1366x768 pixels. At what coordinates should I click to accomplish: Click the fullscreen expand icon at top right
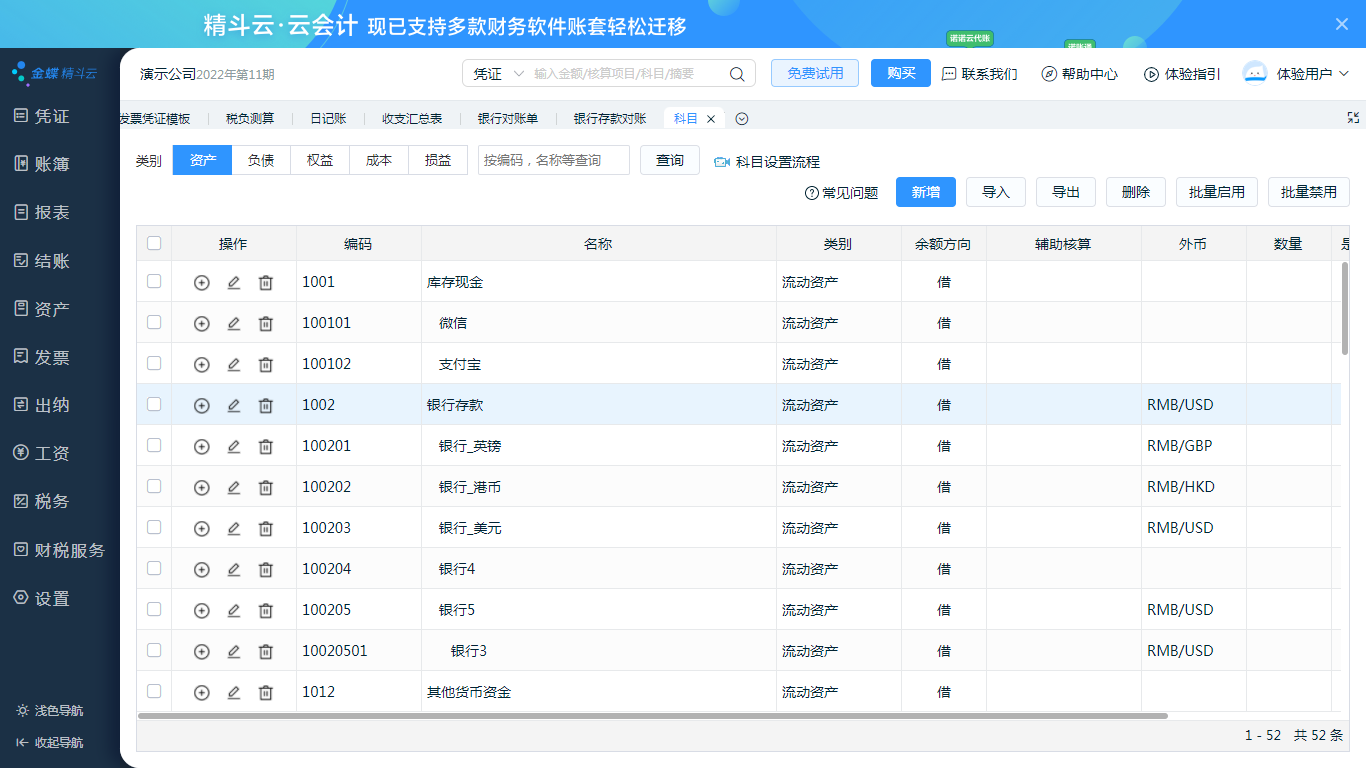point(1353,118)
